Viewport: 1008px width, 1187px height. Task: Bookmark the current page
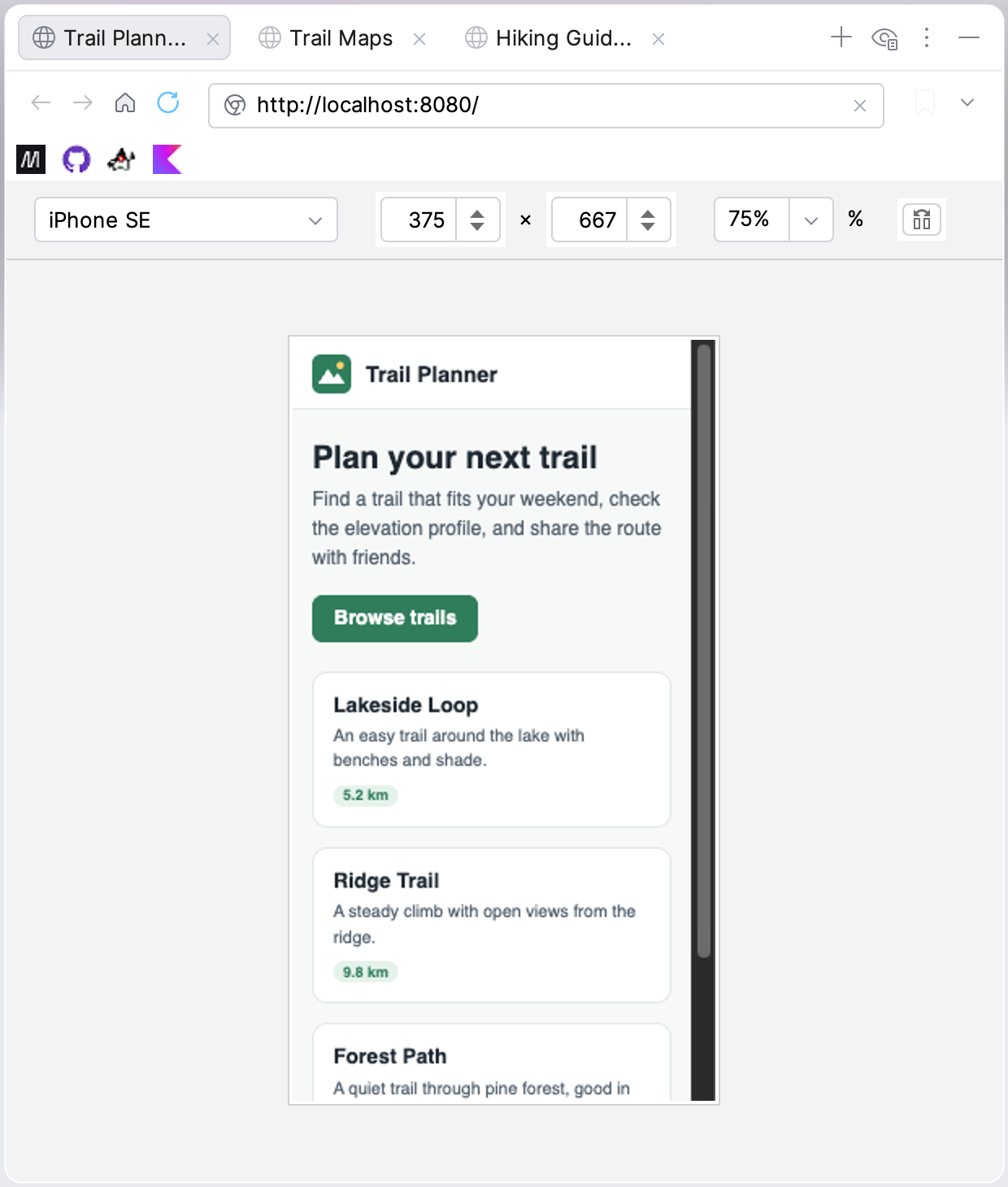[925, 103]
